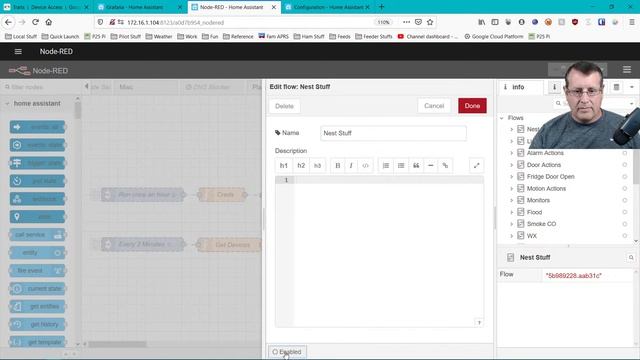Screen dimensions: 640x360
Task: Toggle status circle for Flood flow
Action: [x=624, y=212]
